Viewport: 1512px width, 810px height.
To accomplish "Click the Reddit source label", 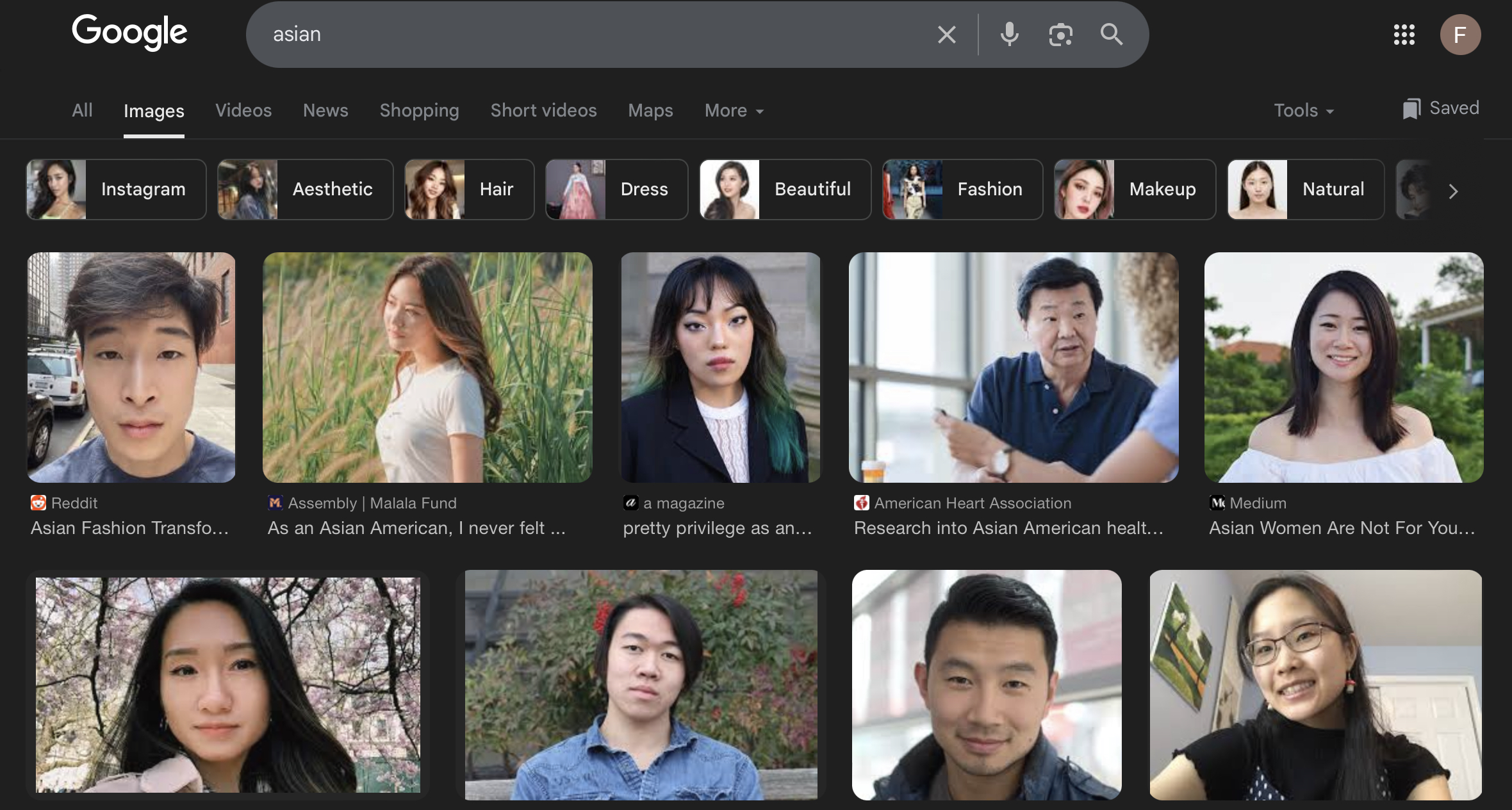I will click(74, 503).
